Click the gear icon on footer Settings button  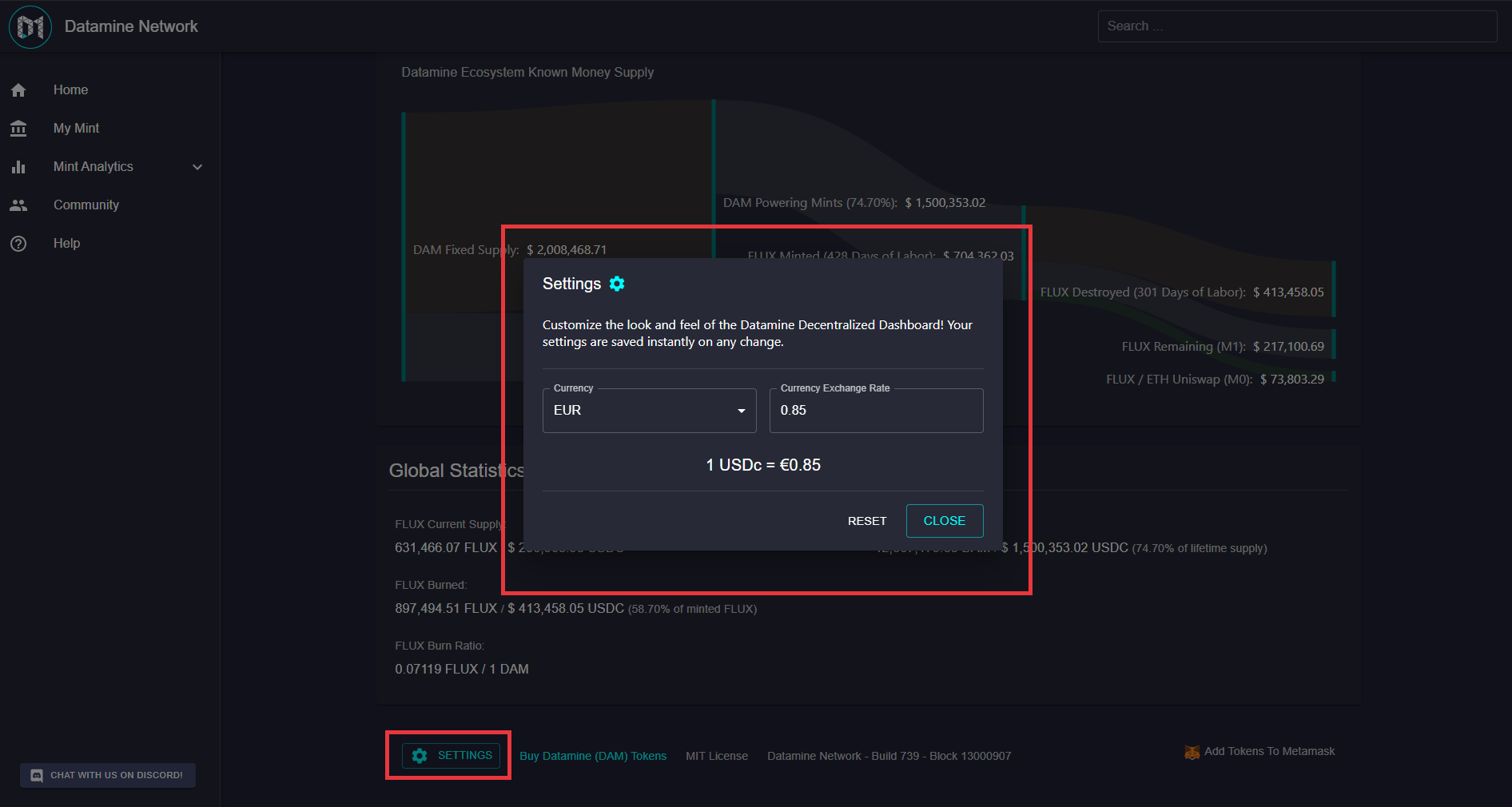point(420,756)
